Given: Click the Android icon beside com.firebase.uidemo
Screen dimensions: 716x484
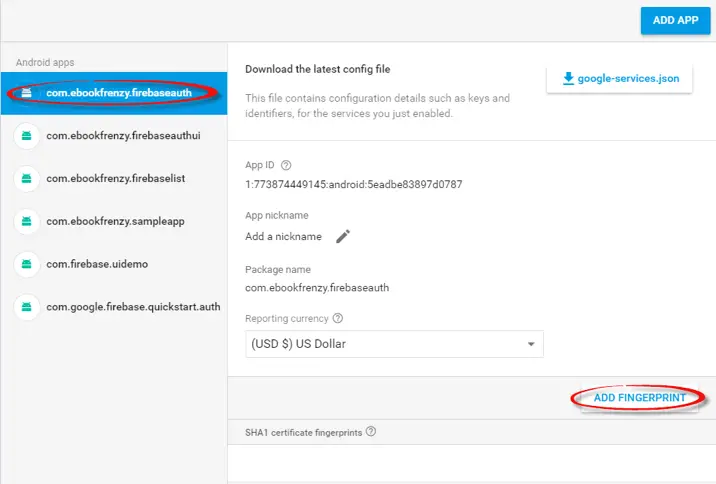Looking at the screenshot, I should [x=27, y=265].
